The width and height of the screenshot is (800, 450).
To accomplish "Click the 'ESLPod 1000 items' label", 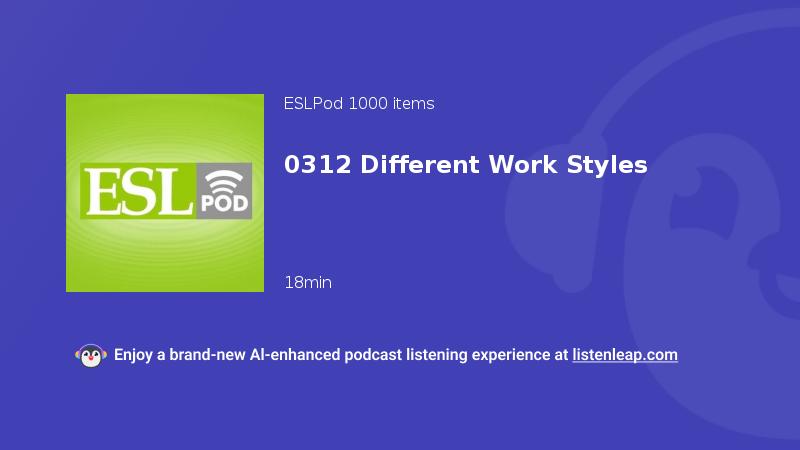I will [359, 104].
